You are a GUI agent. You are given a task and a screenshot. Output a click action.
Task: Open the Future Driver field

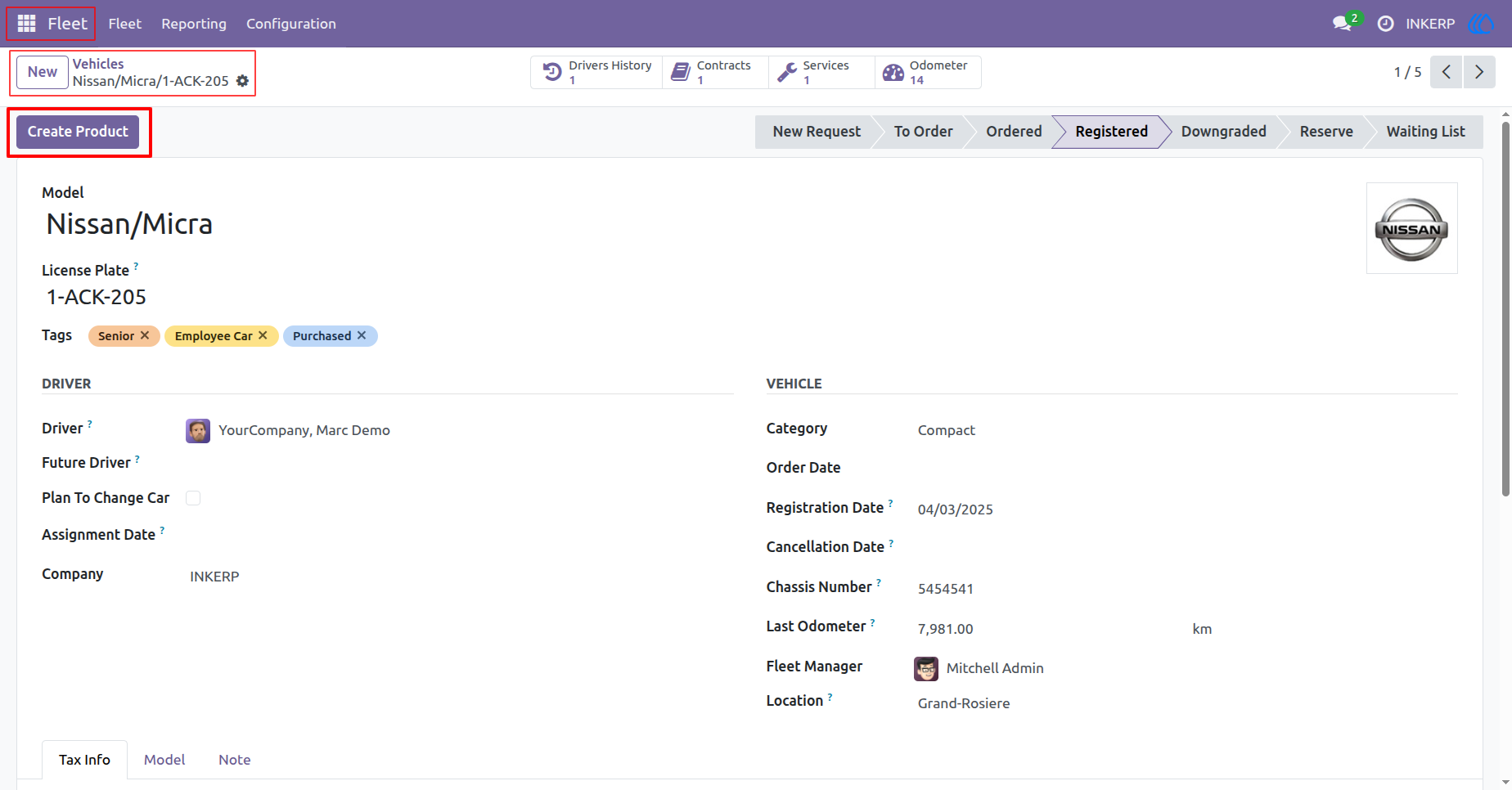point(459,463)
